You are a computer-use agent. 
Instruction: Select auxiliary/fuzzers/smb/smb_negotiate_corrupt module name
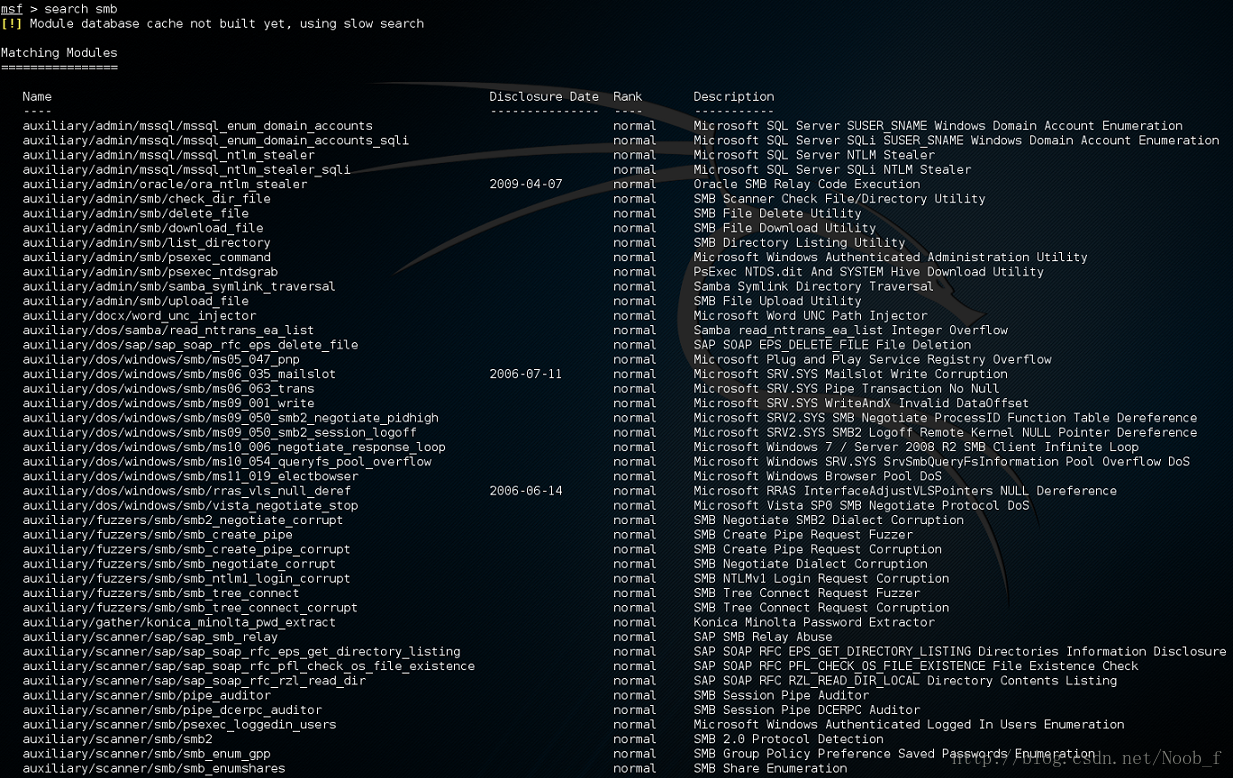(180, 564)
